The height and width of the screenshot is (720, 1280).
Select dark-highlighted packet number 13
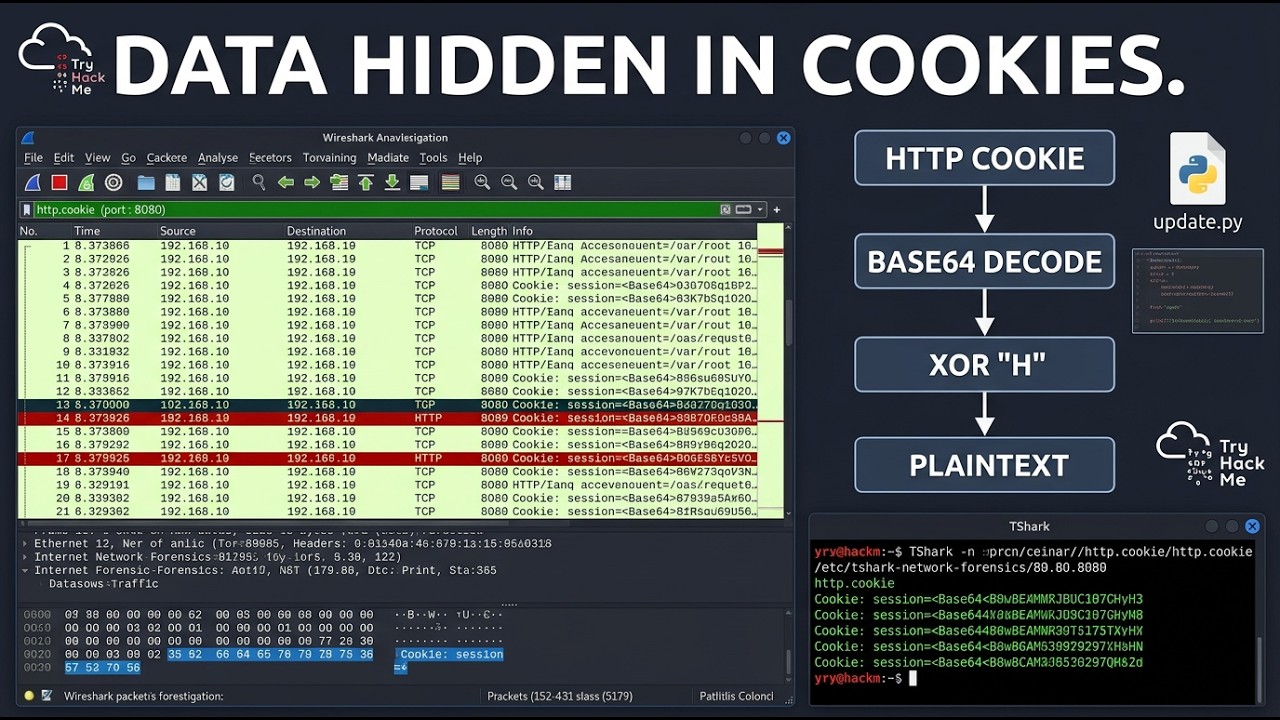click(x=388, y=405)
